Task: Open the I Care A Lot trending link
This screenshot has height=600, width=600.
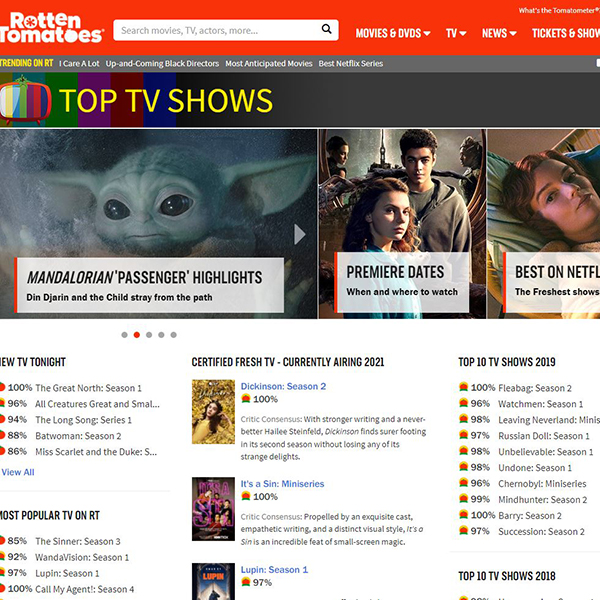Action: pos(79,64)
